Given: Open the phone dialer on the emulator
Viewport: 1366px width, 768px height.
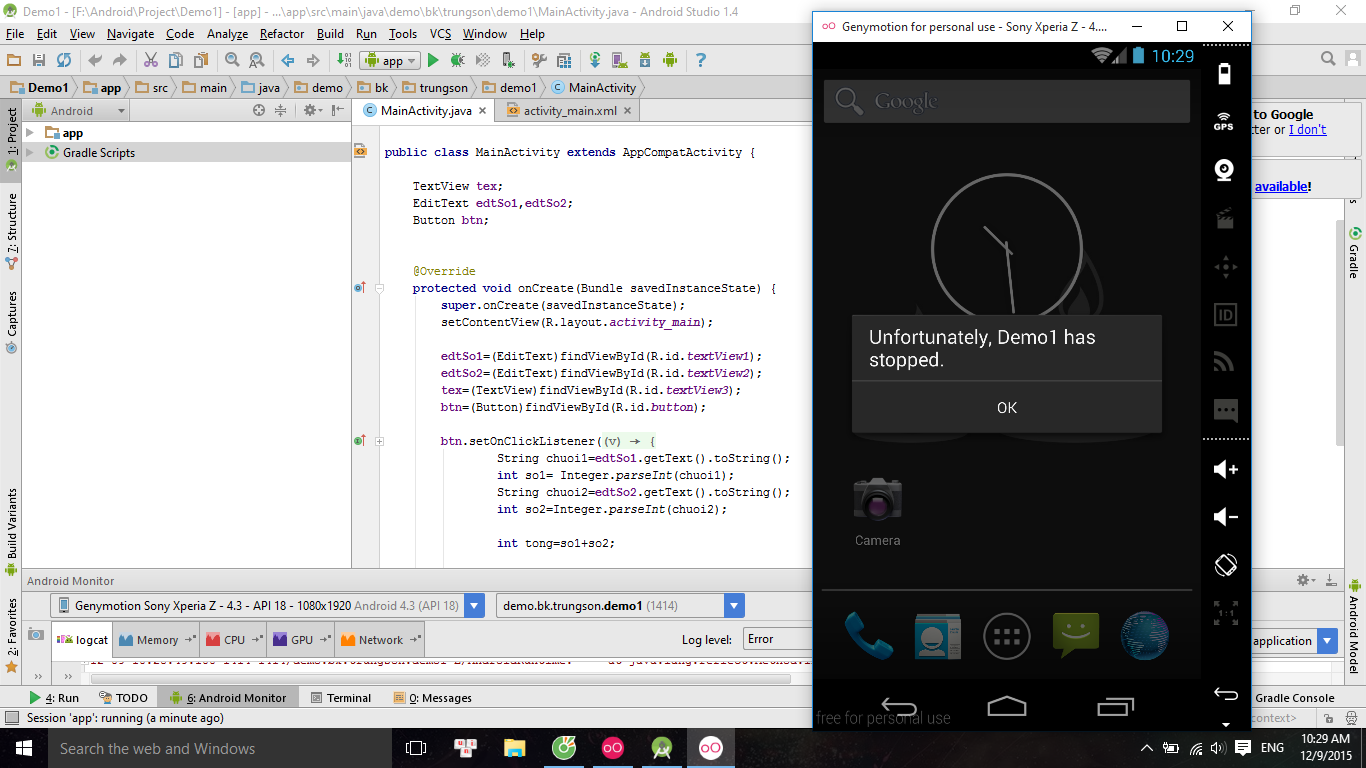Looking at the screenshot, I should [x=869, y=636].
